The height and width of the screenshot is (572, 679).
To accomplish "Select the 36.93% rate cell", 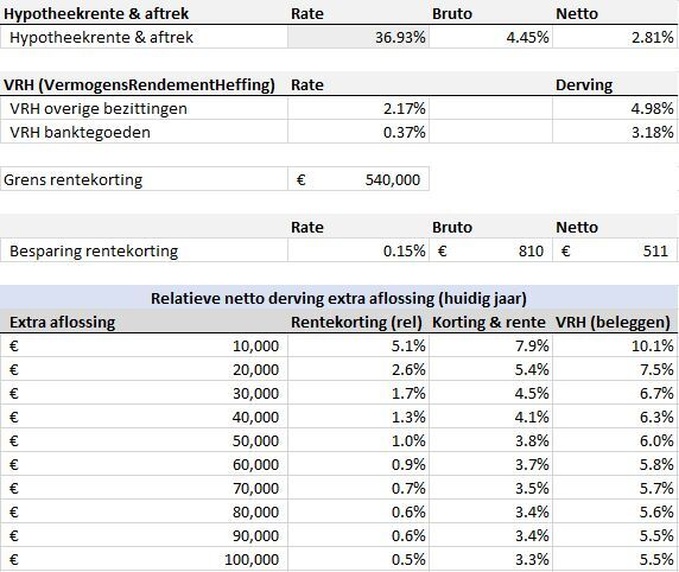I will pos(358,38).
